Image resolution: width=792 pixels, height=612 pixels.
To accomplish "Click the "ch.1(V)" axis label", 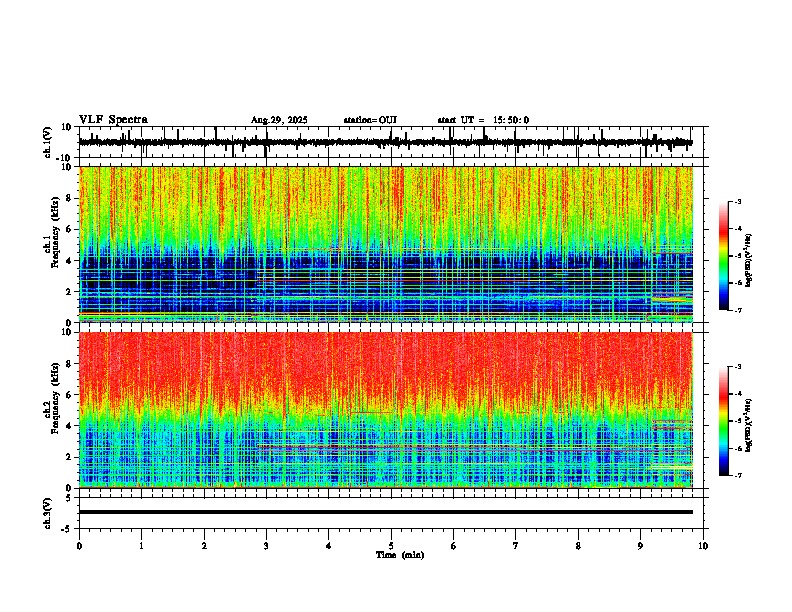I will pyautogui.click(x=48, y=142).
